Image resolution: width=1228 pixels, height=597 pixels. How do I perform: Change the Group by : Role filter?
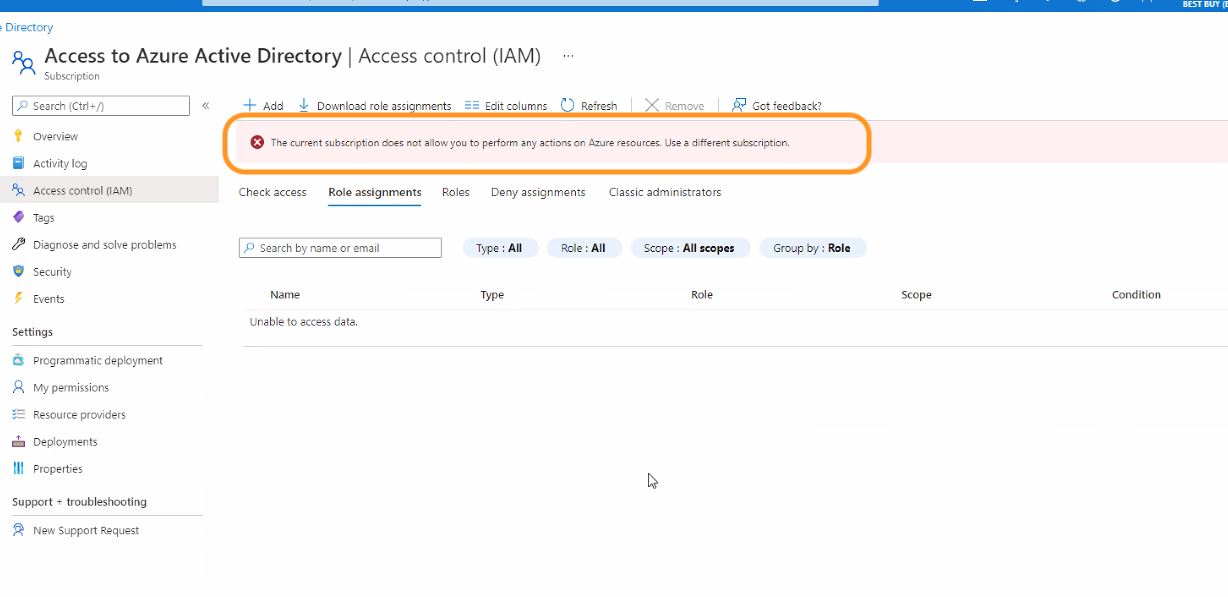coord(812,248)
